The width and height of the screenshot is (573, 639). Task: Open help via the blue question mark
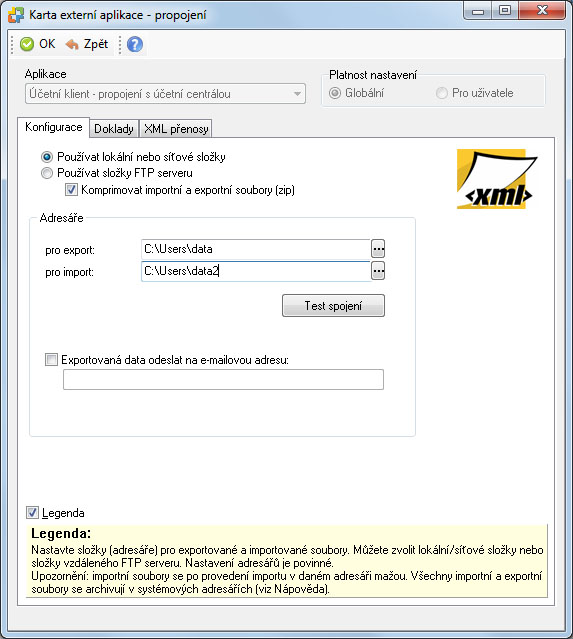(x=135, y=44)
